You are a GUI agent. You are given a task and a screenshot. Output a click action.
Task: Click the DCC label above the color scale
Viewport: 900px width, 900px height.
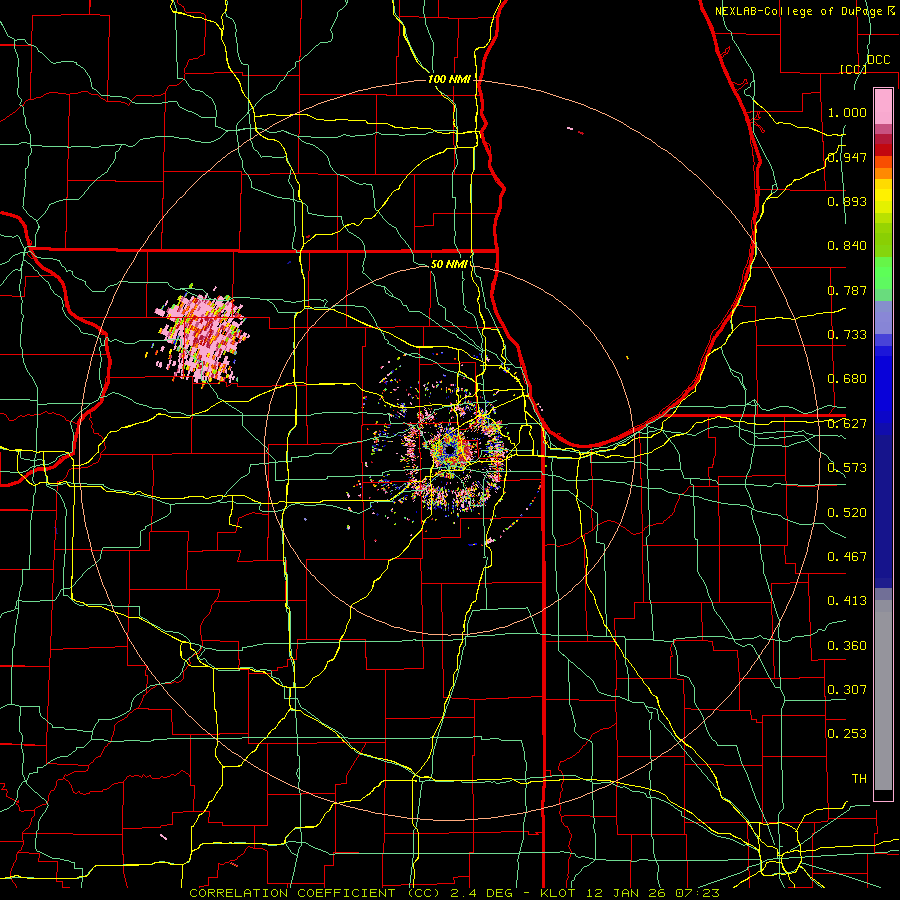click(878, 60)
